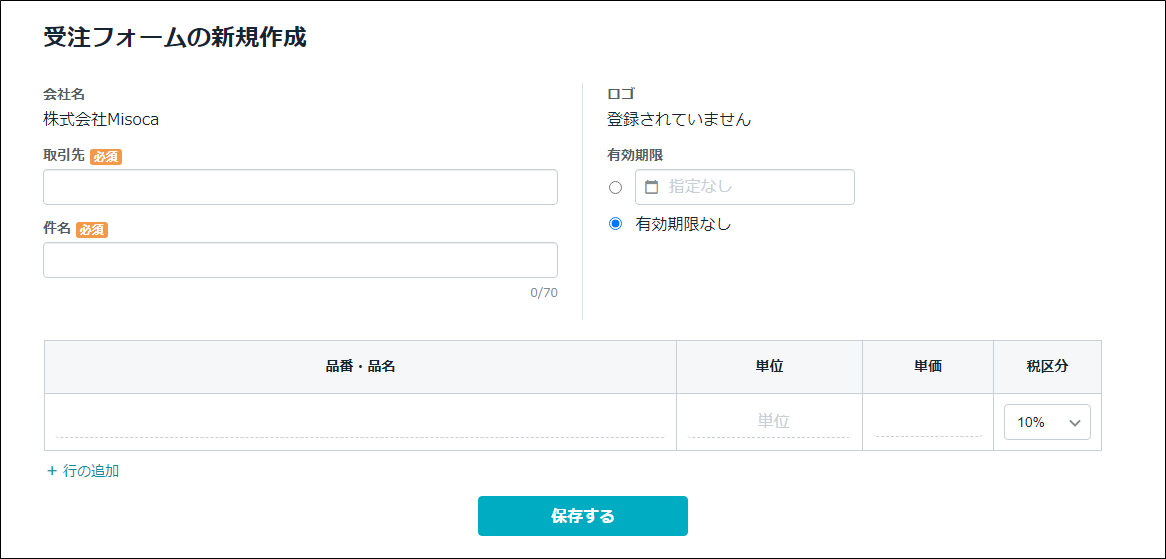
Task: Click the plus icon beside 行の追加
Action: click(x=52, y=471)
